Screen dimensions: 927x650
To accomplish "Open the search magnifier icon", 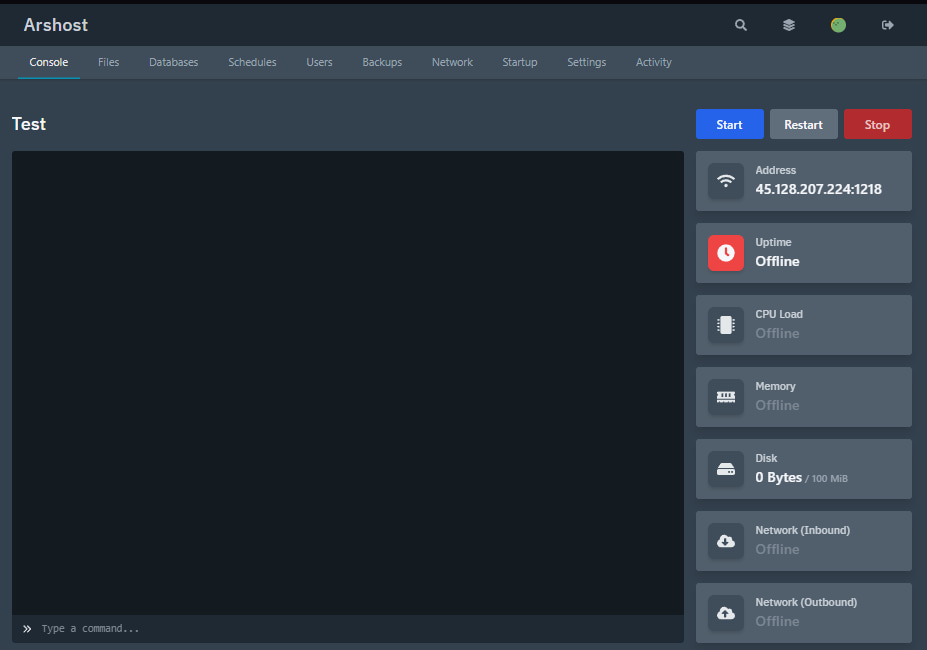I will tap(740, 25).
